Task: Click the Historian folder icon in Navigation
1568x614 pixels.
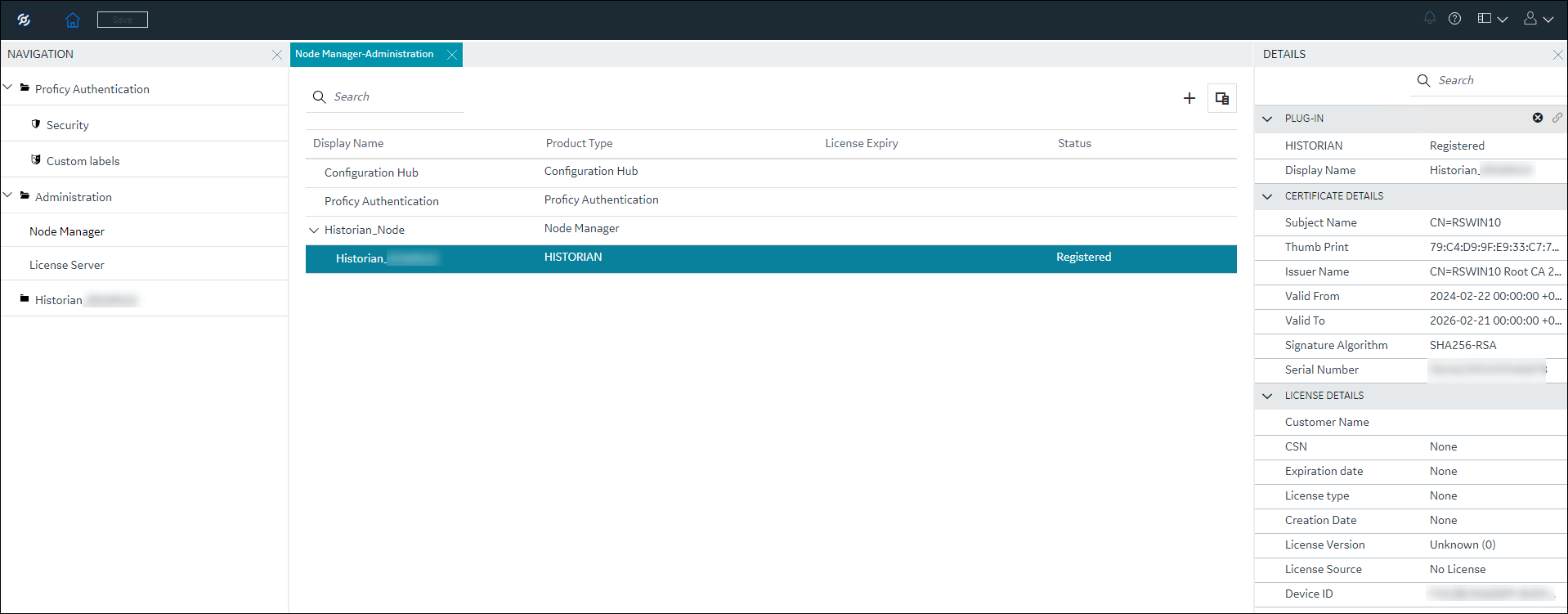Action: [25, 298]
